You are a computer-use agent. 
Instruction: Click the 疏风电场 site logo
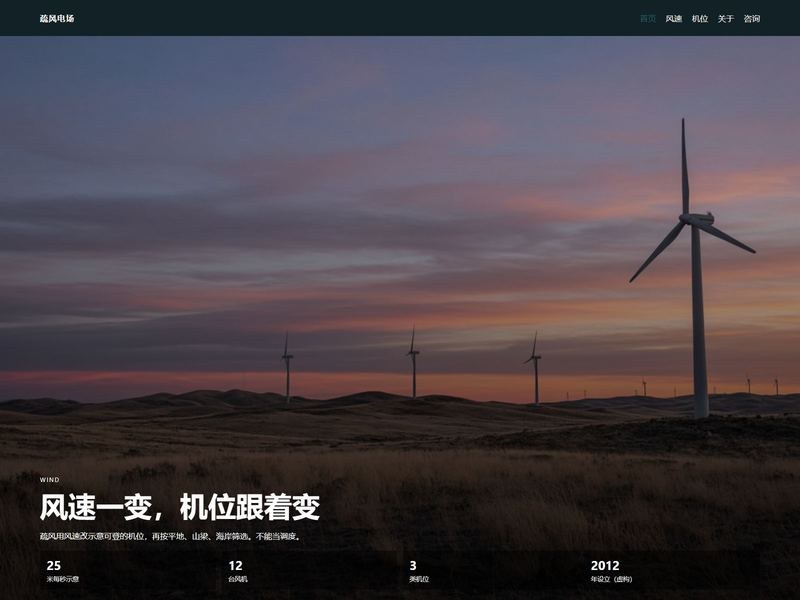point(57,18)
